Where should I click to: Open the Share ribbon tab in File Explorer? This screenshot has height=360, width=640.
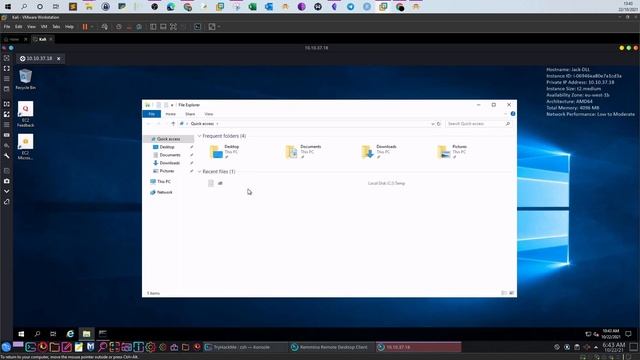click(190, 114)
